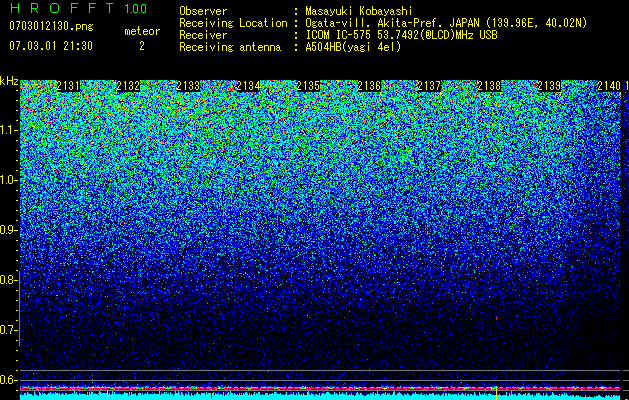Viewport: 629px width, 400px height.
Task: Click the Receiving antenna label
Action: pyautogui.click(x=230, y=47)
